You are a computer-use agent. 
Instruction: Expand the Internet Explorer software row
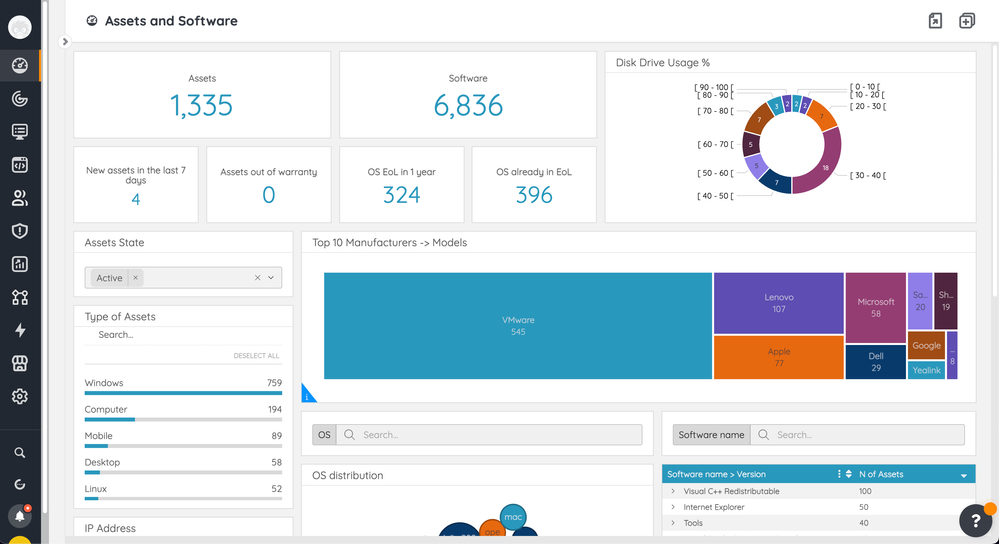(673, 508)
